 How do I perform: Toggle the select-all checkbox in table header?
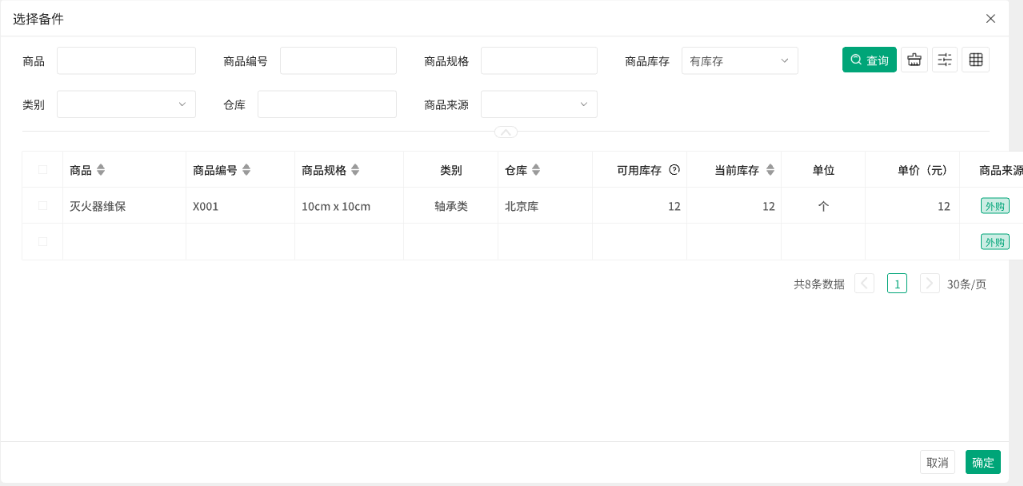42,170
